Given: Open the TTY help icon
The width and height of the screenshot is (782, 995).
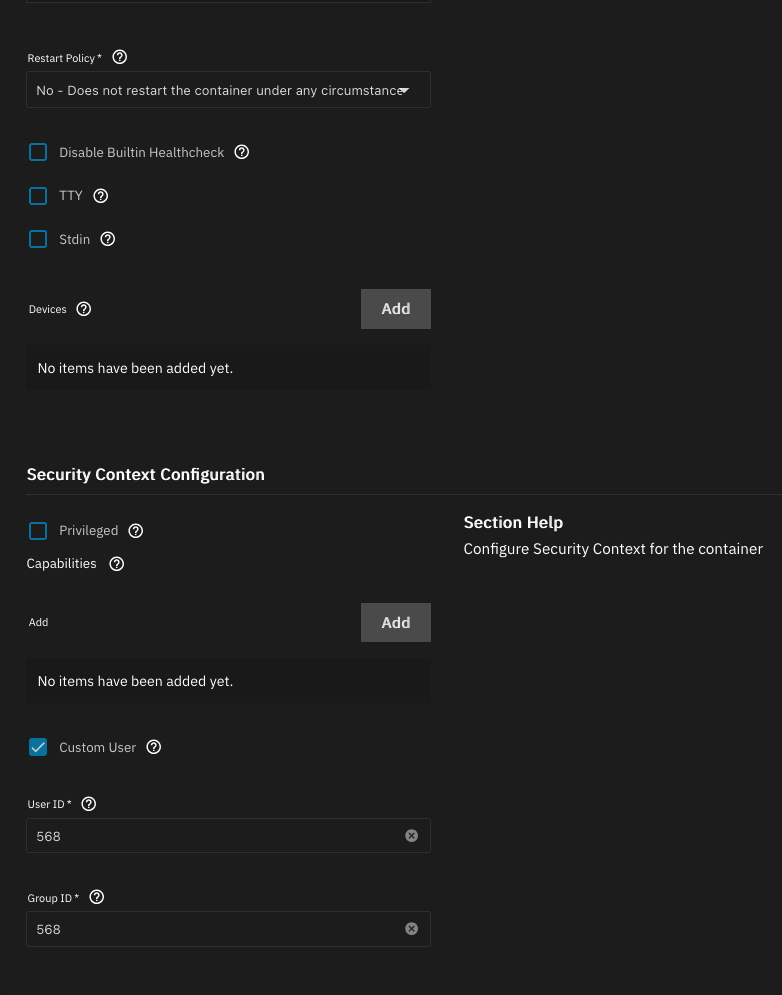Looking at the screenshot, I should click(100, 196).
